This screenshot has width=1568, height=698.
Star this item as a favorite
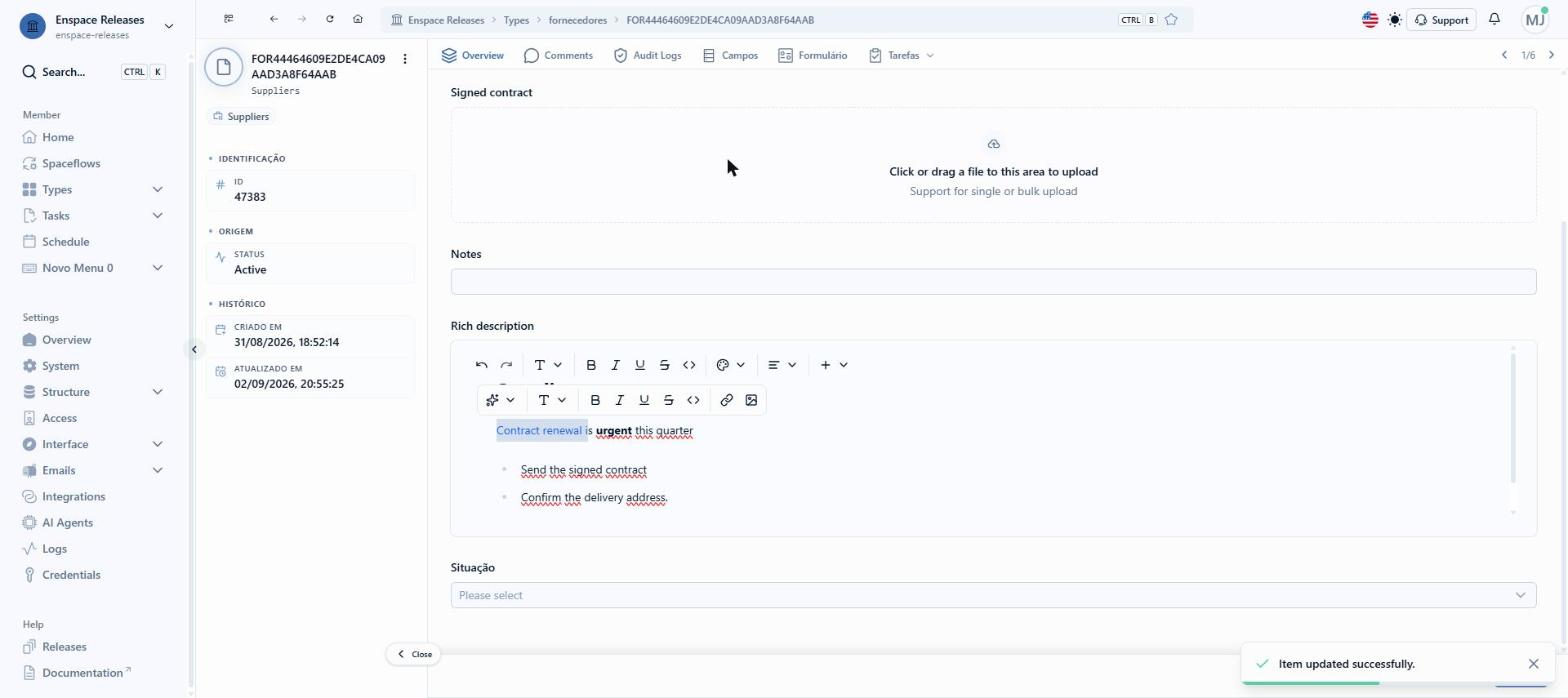coord(1171,20)
